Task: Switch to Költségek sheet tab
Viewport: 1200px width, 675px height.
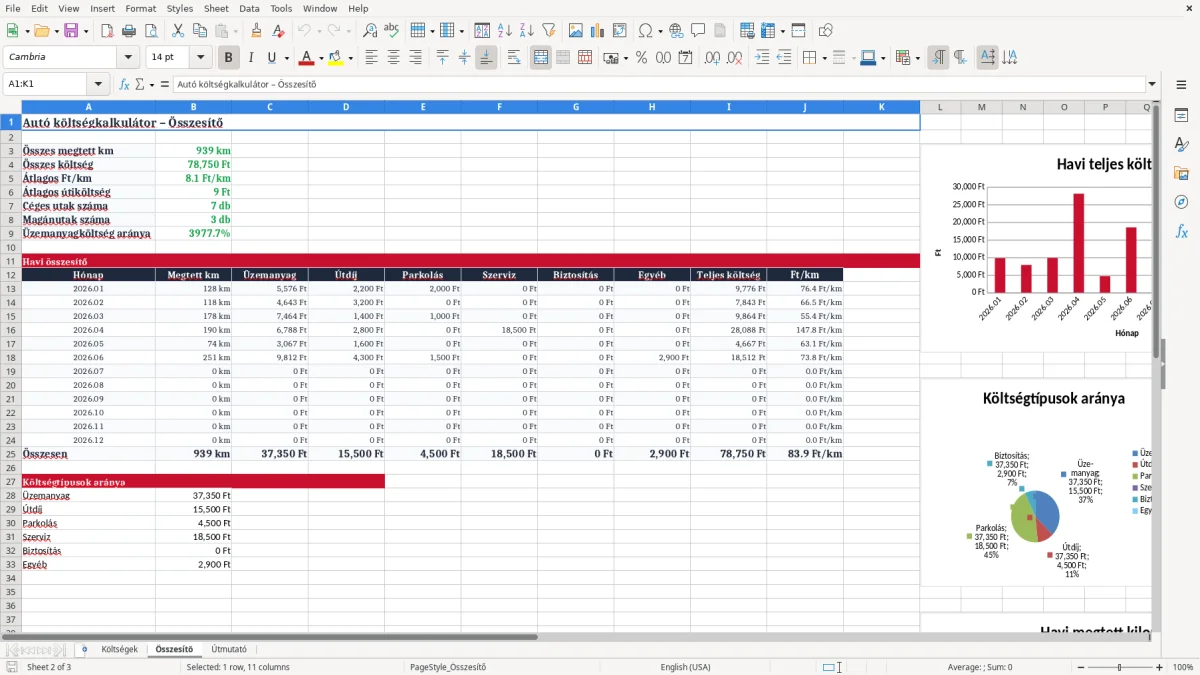Action: tap(120, 650)
